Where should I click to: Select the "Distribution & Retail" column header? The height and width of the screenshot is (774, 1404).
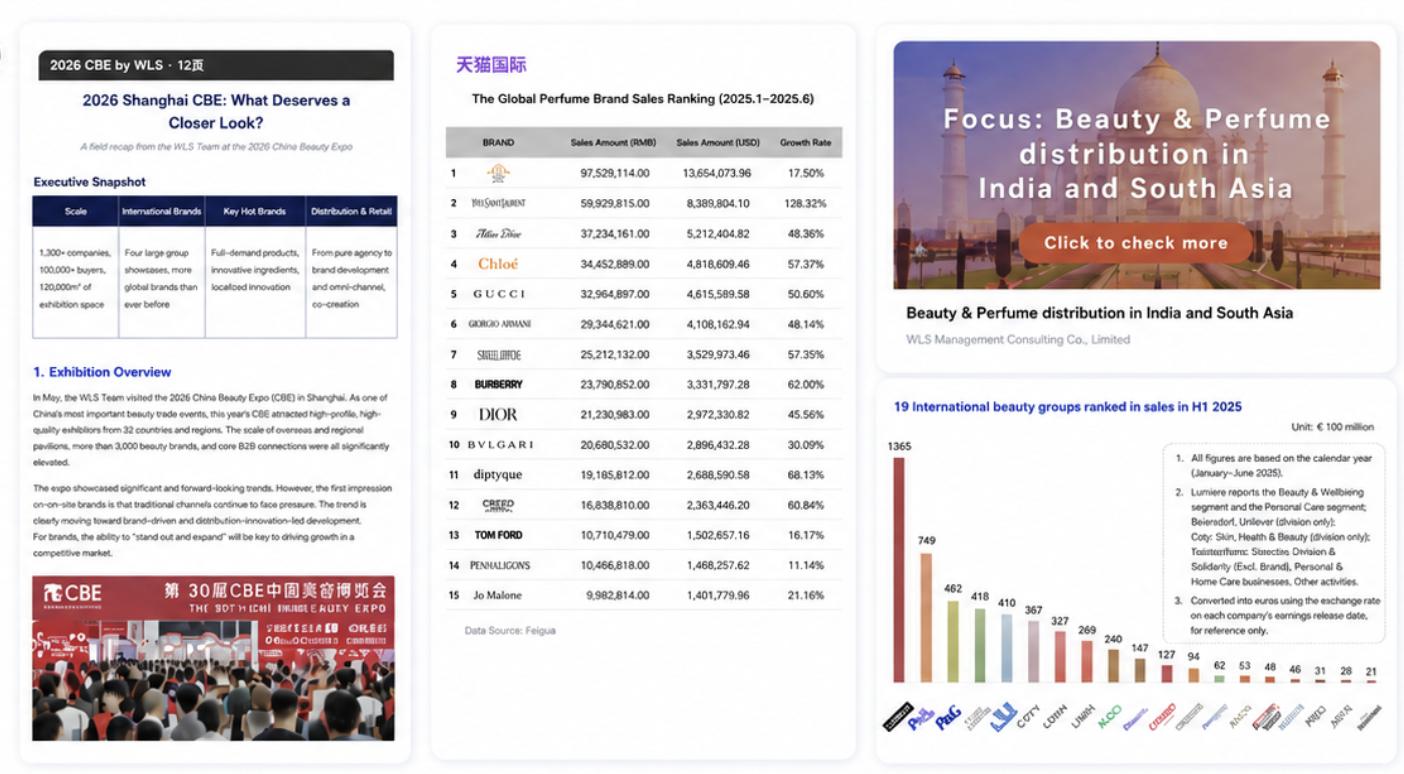pos(352,211)
